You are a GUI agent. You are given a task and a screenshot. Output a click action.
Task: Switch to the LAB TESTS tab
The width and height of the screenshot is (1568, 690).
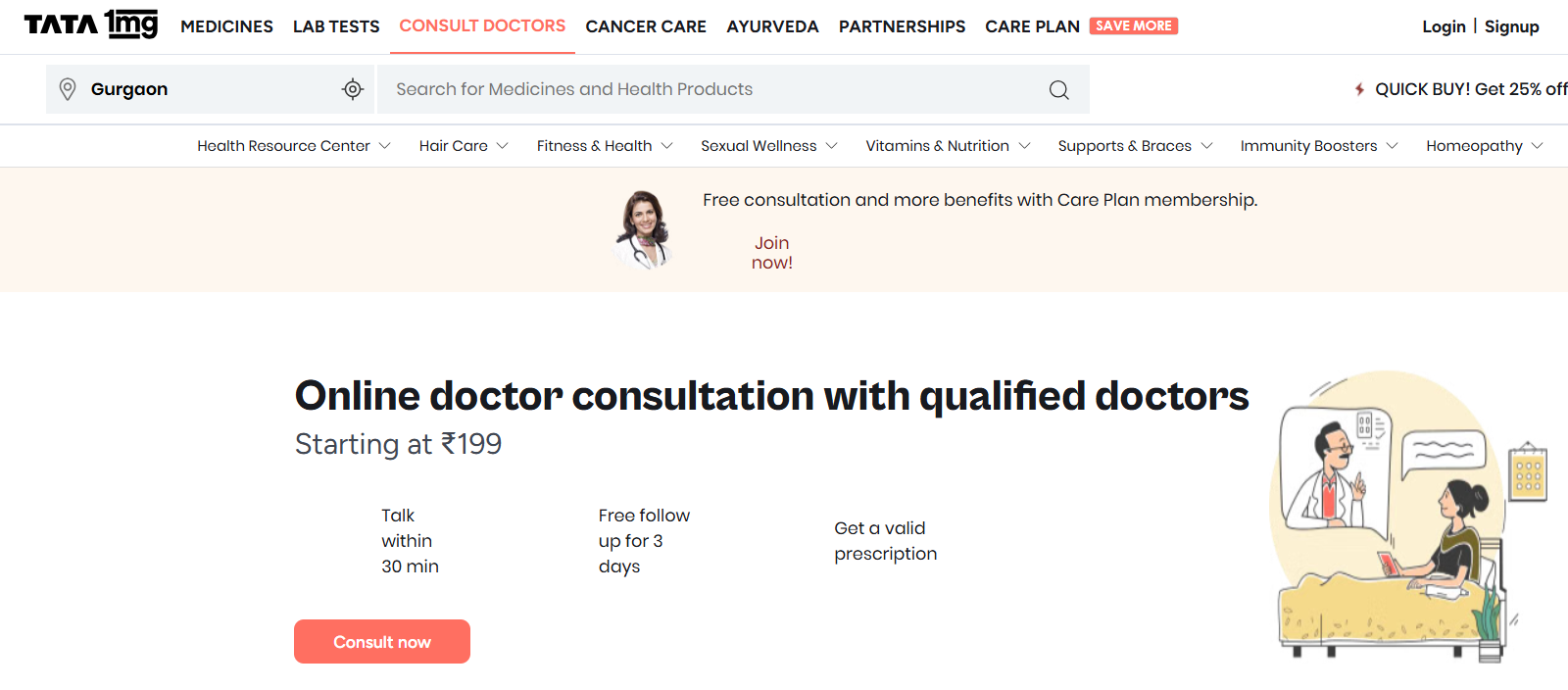336,26
